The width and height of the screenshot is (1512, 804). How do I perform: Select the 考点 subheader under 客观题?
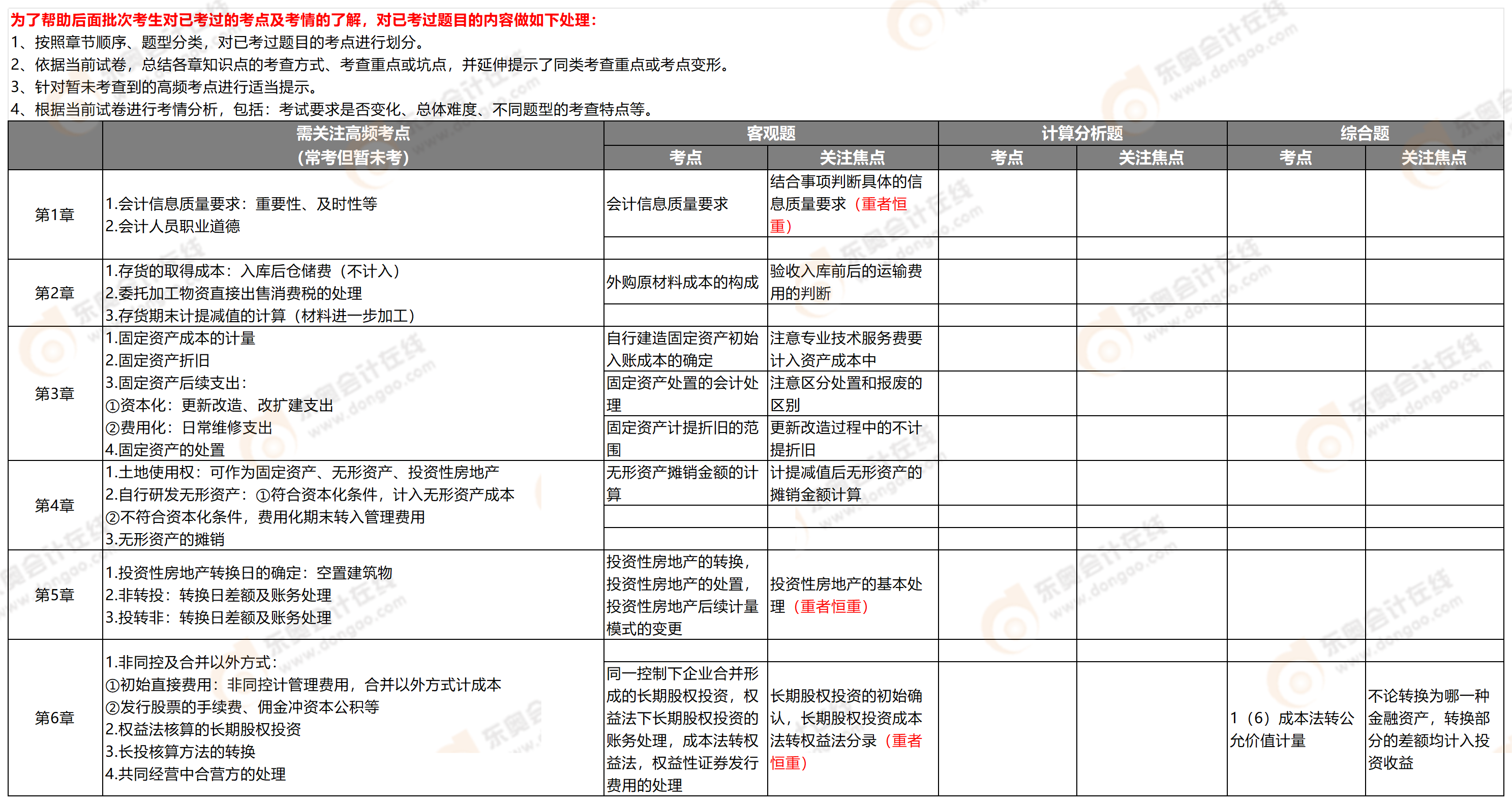point(685,157)
